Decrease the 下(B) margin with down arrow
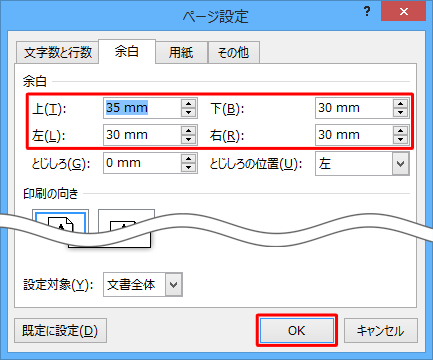Screen dimensions: 433x360 [x=401, y=113]
